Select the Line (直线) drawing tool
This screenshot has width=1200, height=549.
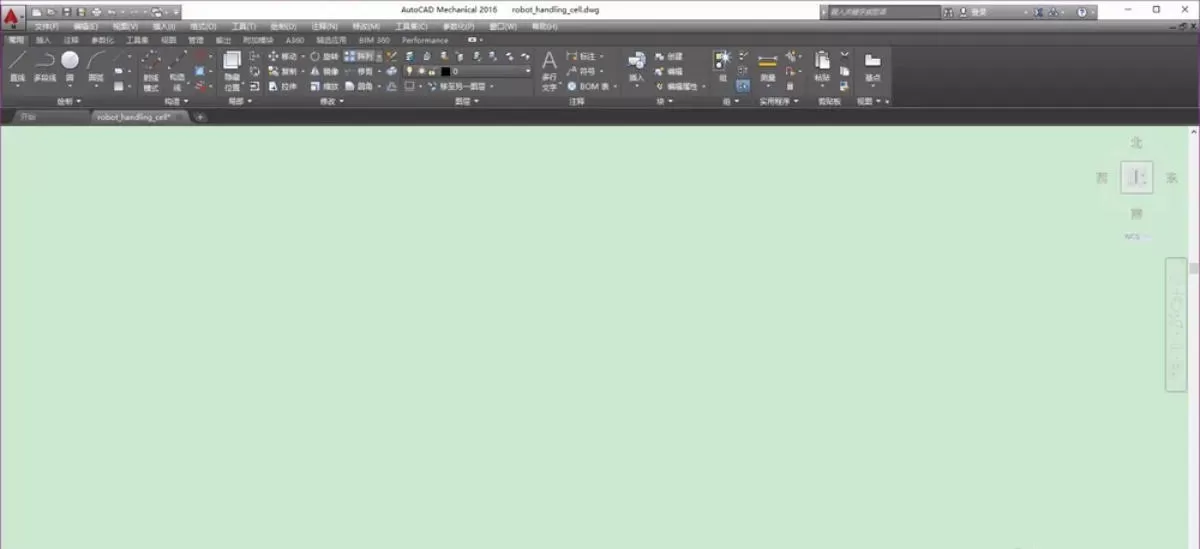click(18, 66)
